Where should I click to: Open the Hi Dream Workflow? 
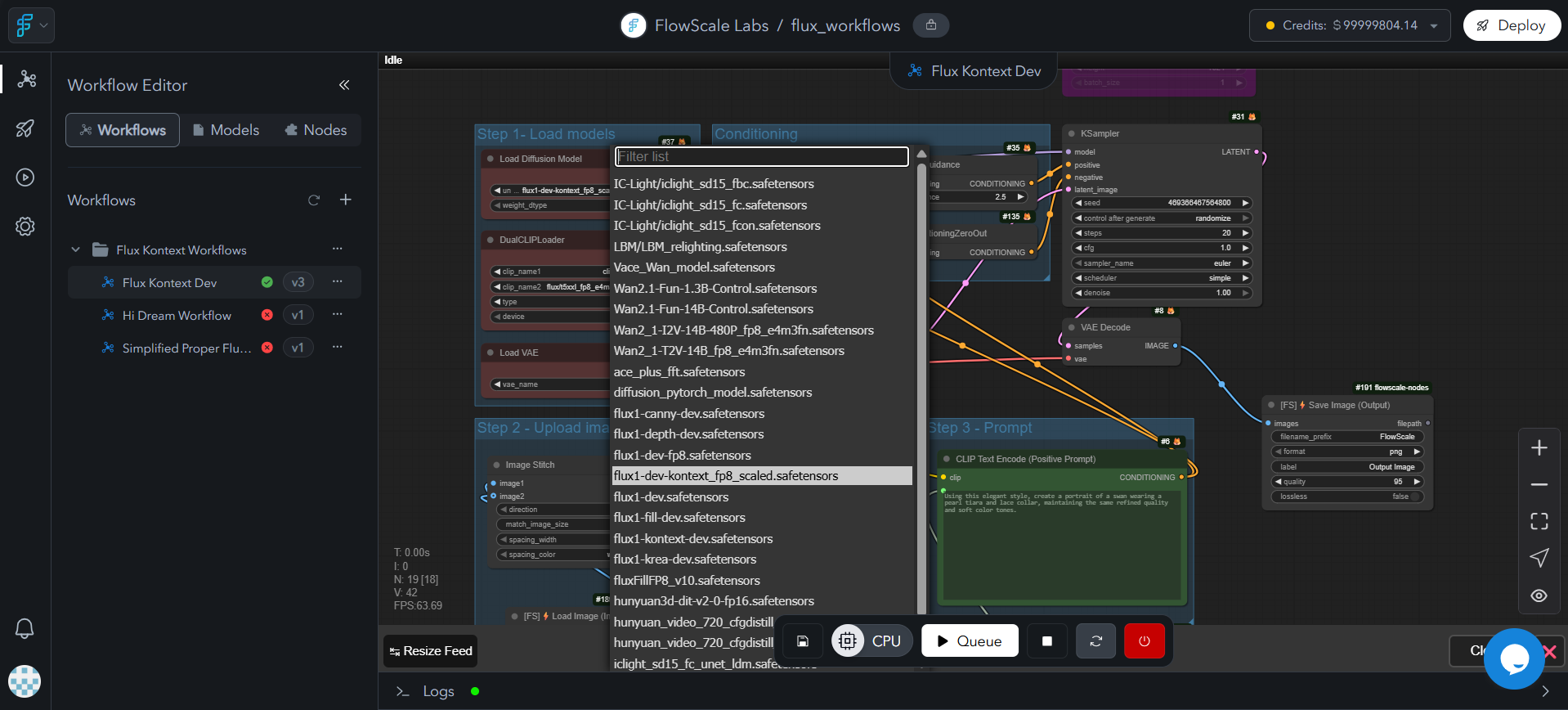click(x=177, y=315)
